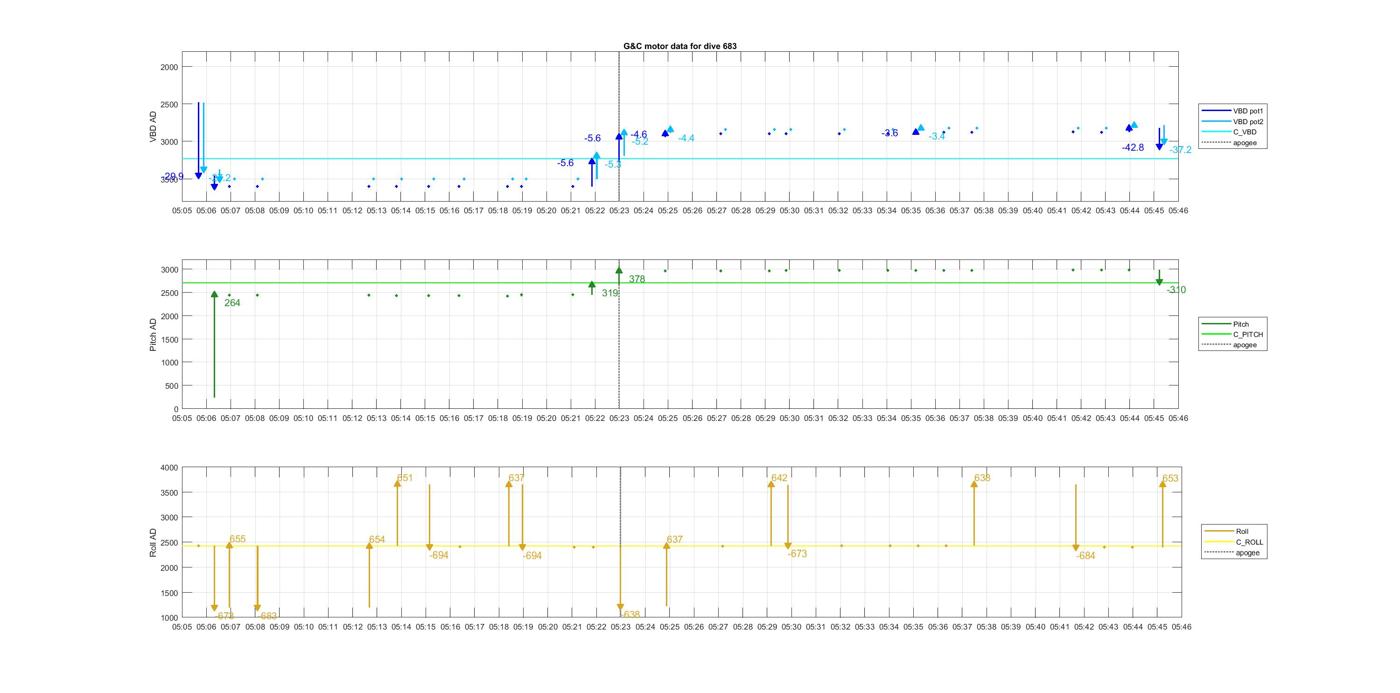
Task: Click the -673 label in Roll plot
Action: coord(797,553)
